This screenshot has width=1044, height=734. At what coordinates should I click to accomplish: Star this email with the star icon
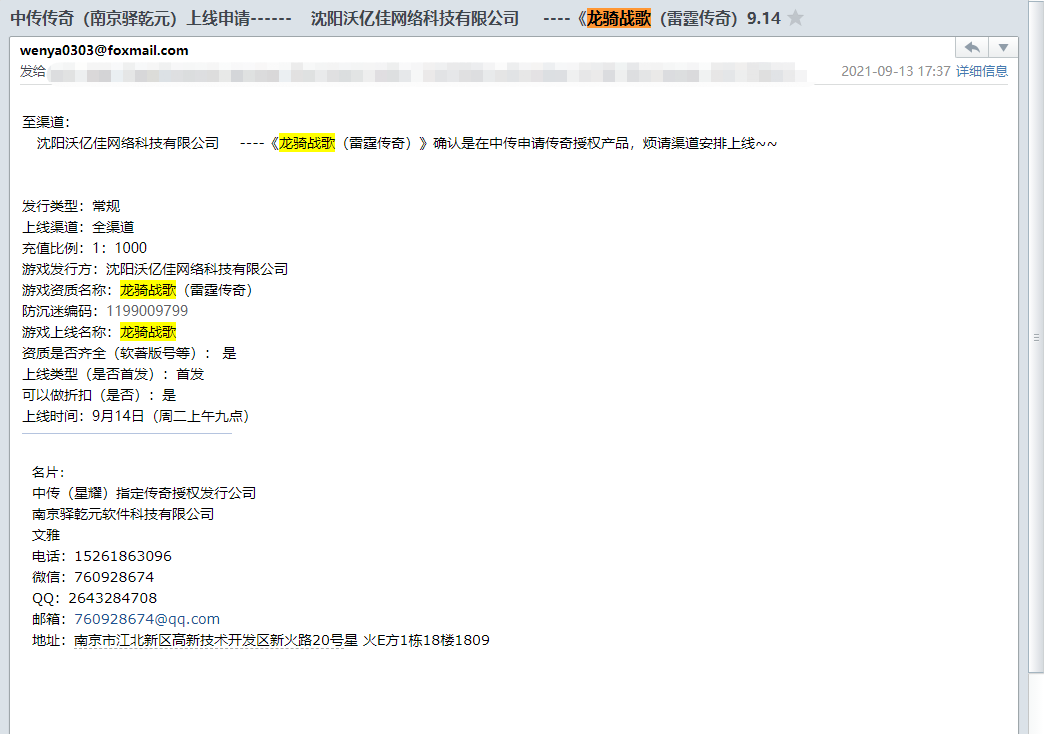pyautogui.click(x=795, y=18)
